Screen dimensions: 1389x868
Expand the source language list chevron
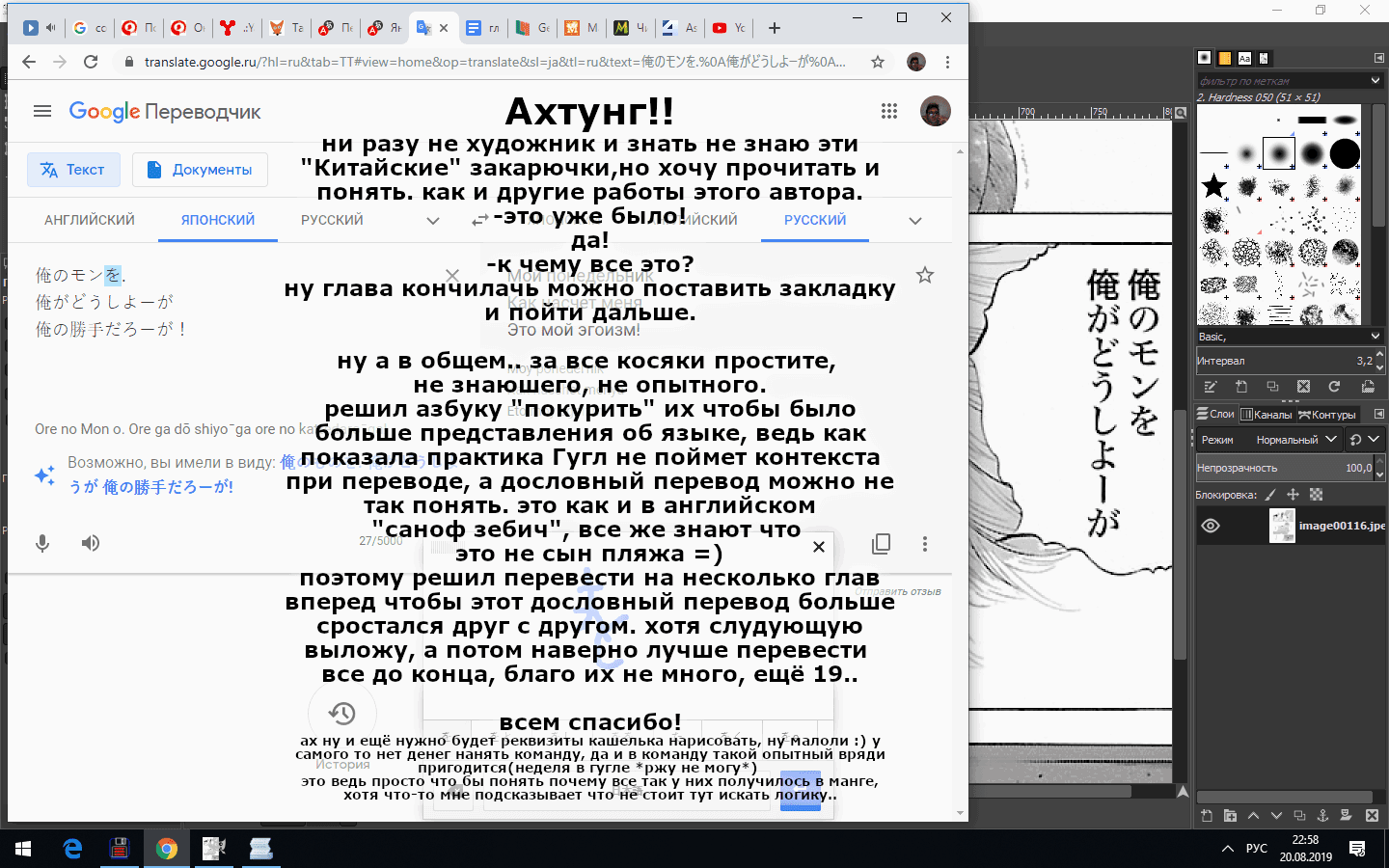click(433, 221)
